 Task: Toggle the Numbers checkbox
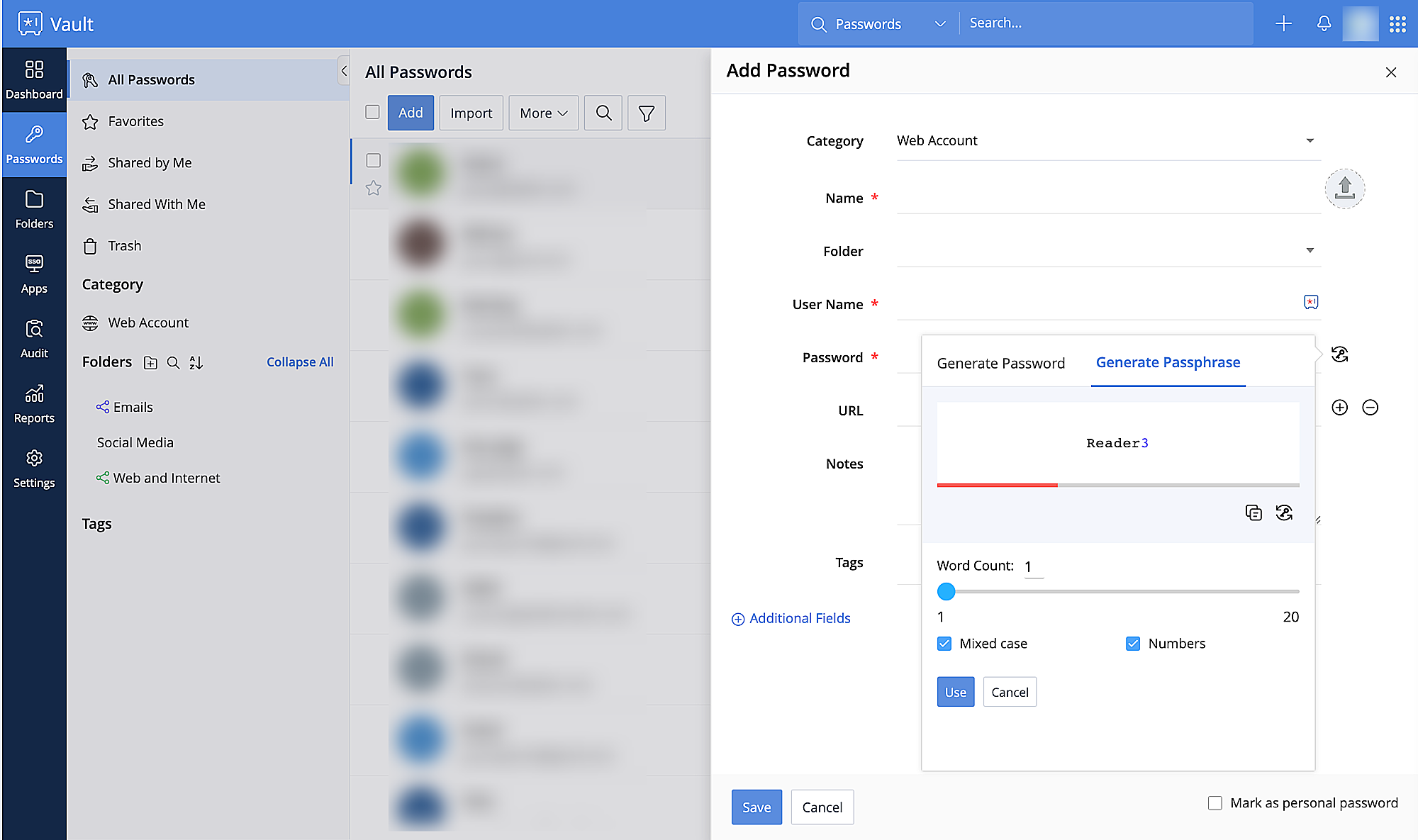[x=1133, y=644]
